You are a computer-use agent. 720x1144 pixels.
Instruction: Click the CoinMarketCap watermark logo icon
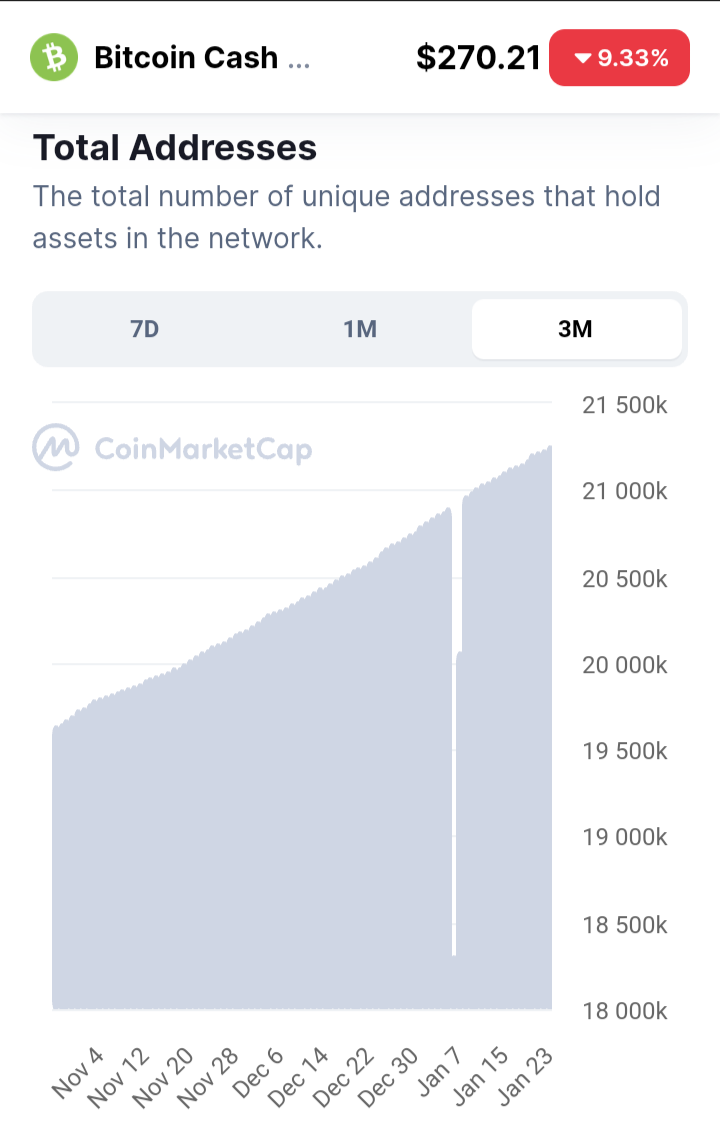tap(55, 447)
